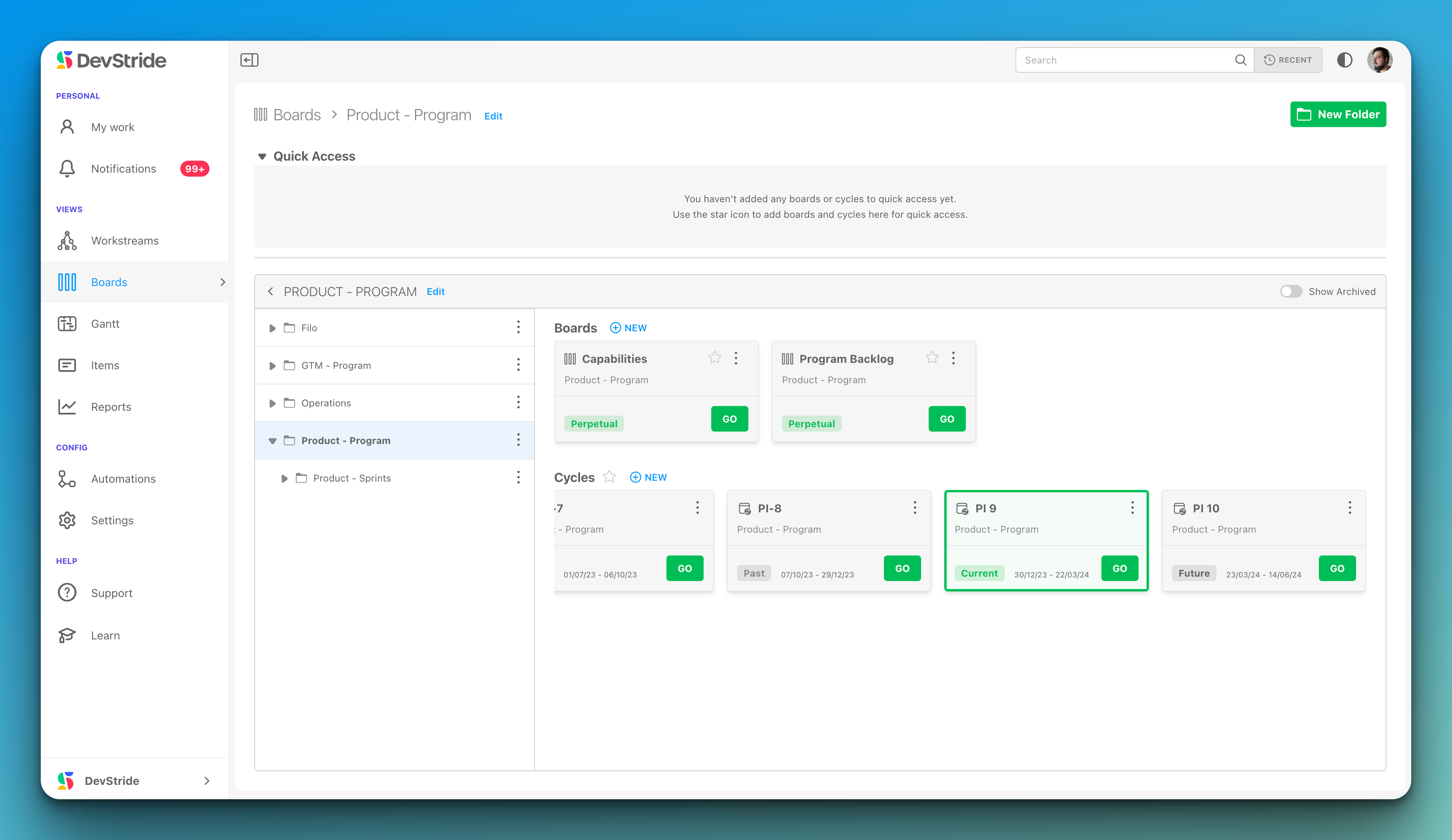
Task: Star the Capabilities board
Action: (x=714, y=358)
